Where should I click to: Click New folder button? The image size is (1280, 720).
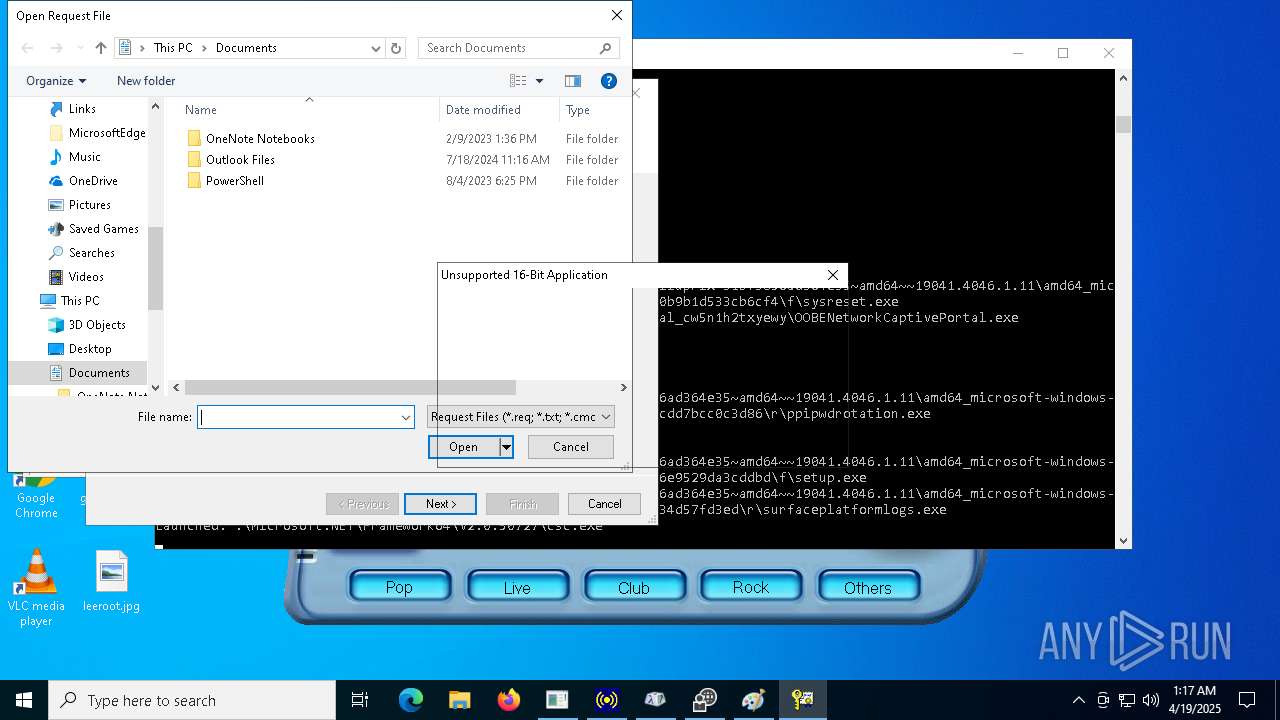[x=146, y=81]
